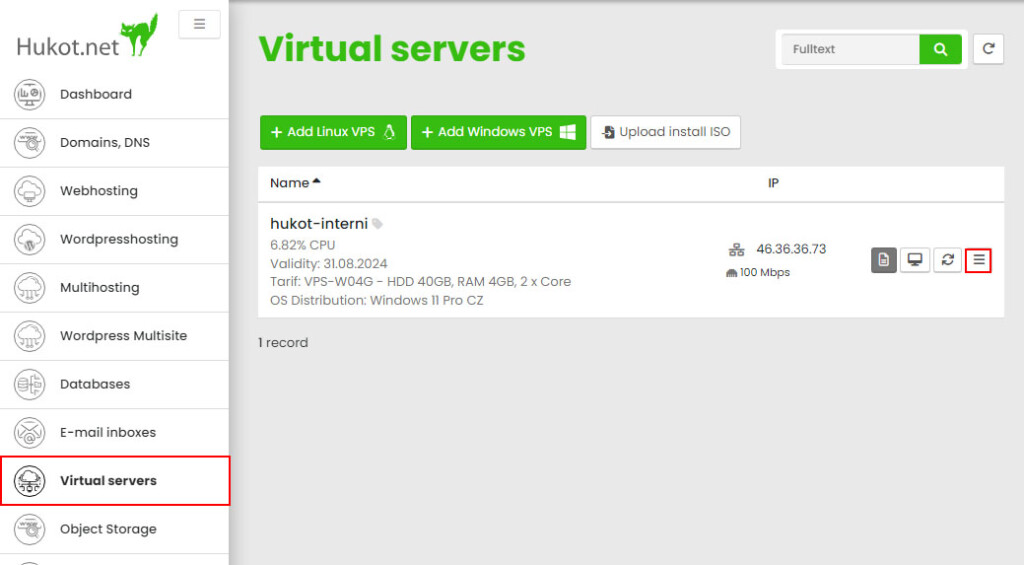Click the IP column header

(773, 183)
